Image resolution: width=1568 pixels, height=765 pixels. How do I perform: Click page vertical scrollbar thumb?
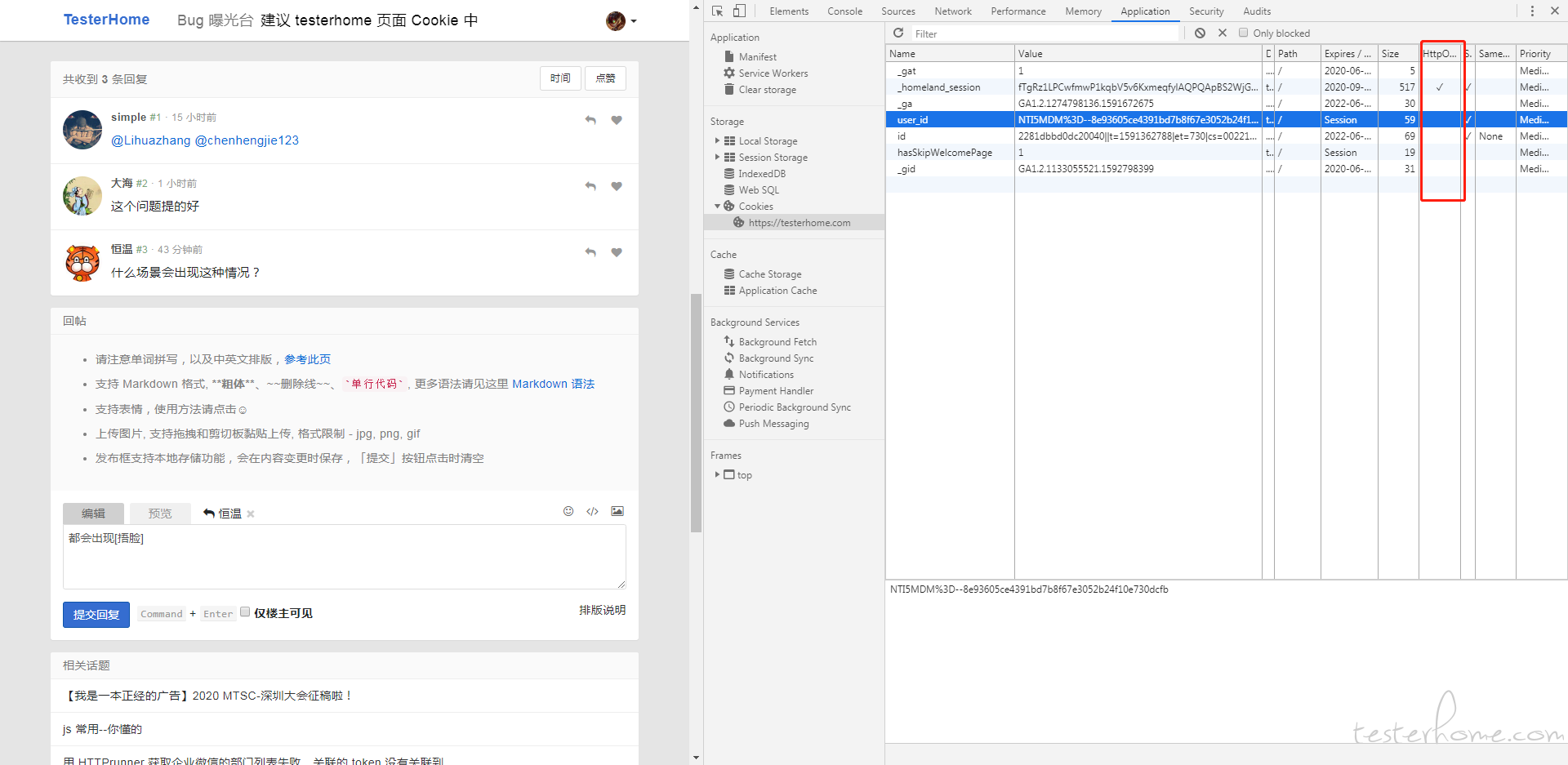tap(696, 412)
